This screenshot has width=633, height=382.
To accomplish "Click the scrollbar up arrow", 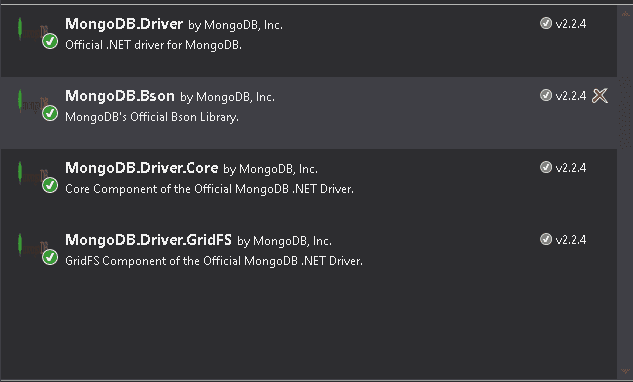I will [625, 13].
